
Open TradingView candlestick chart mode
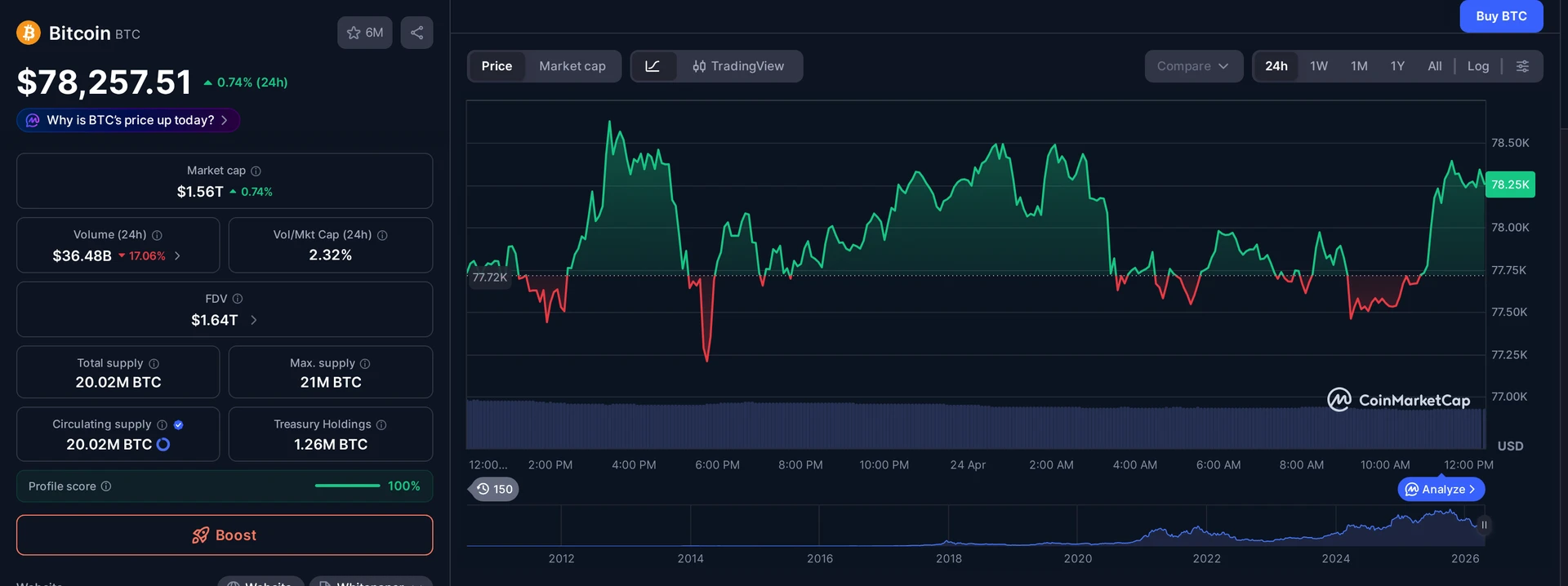click(738, 66)
